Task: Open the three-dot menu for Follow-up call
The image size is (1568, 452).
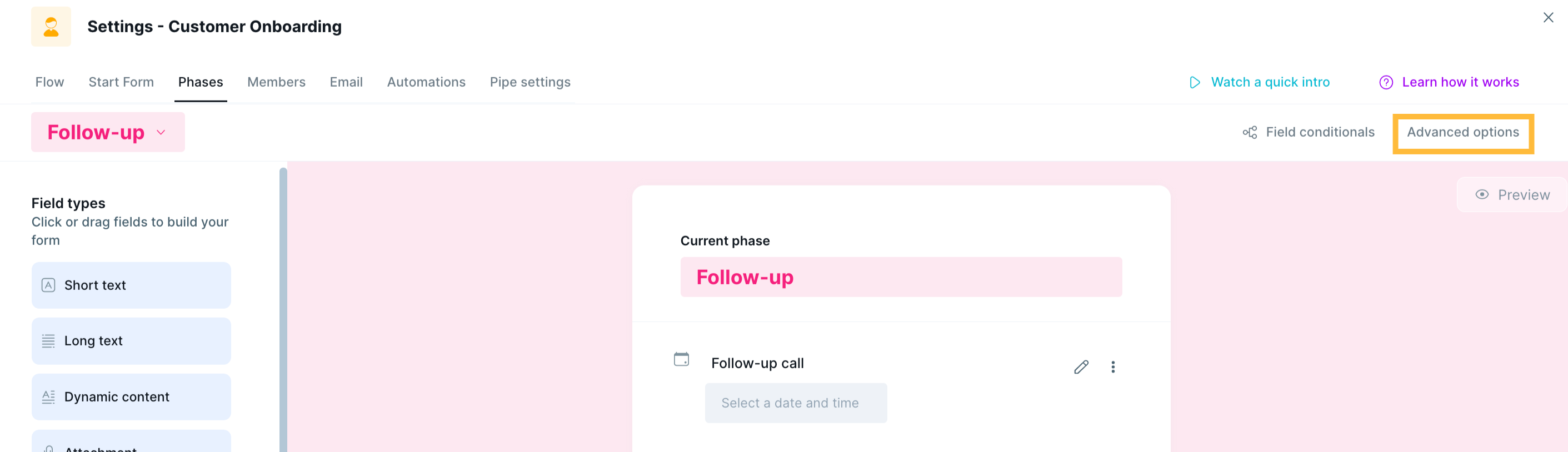Action: click(x=1113, y=367)
